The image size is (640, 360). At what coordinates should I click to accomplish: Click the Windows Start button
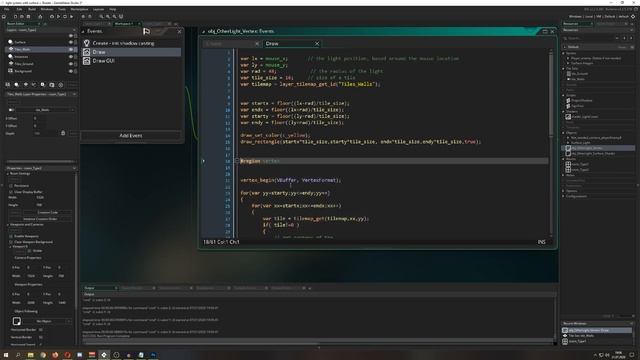6,355
